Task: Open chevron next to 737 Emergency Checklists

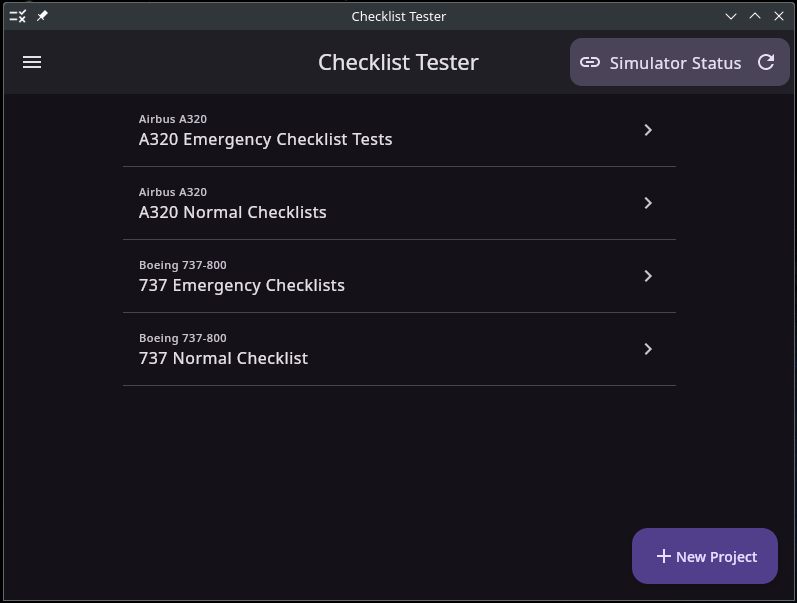Action: [x=648, y=276]
